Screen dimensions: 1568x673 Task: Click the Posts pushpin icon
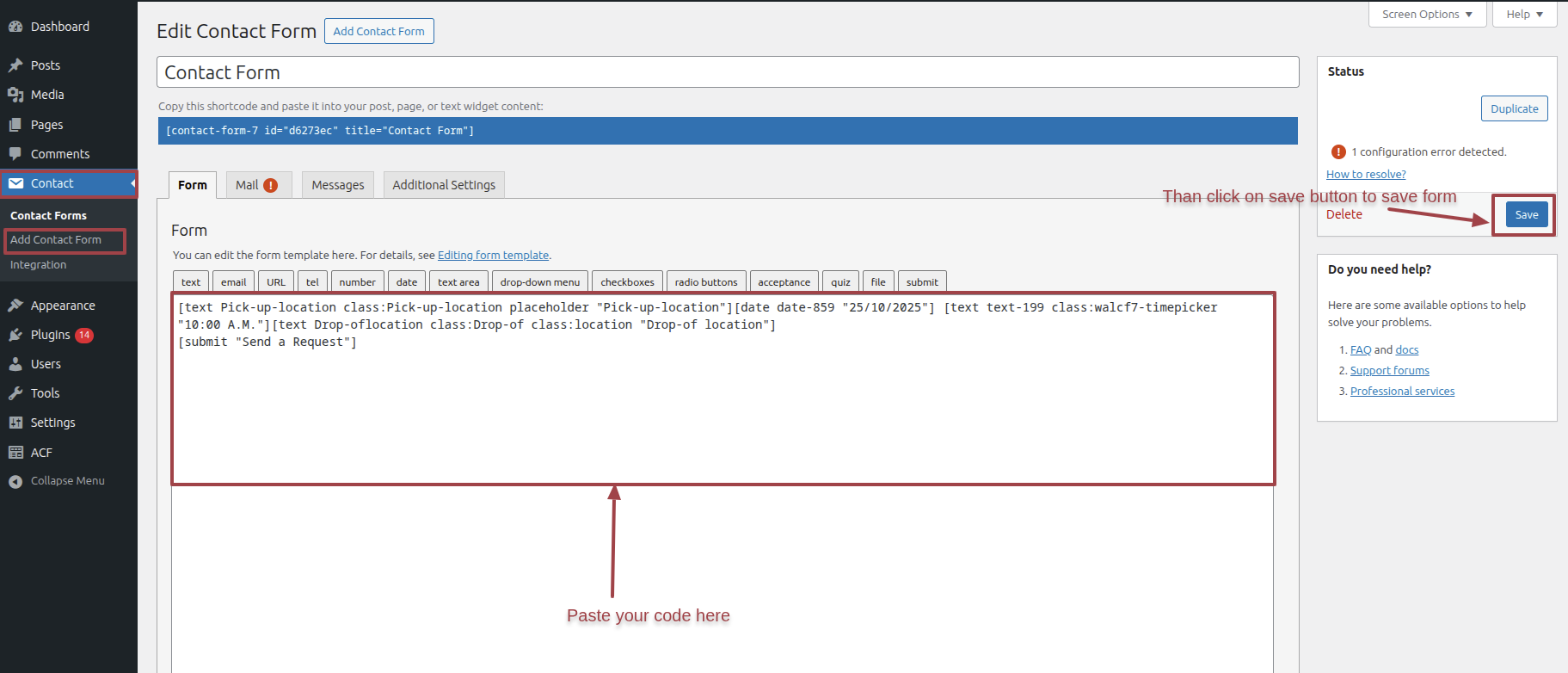(x=15, y=65)
